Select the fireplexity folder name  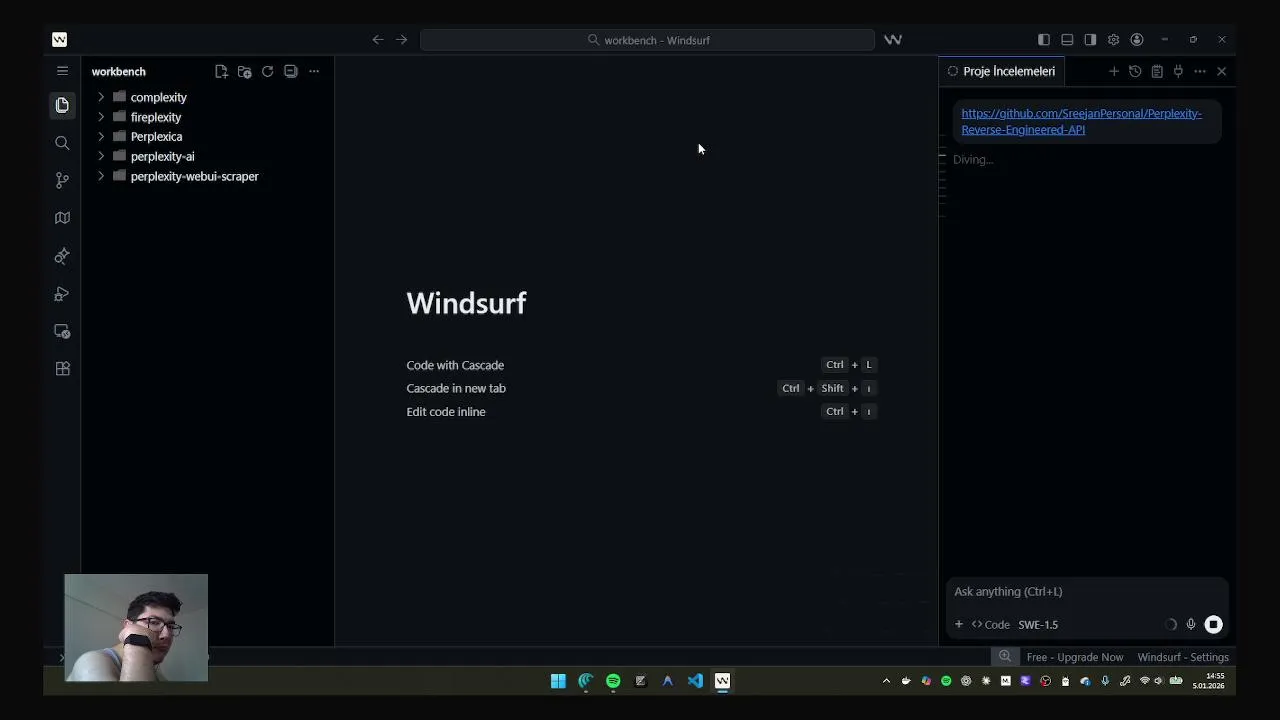(155, 117)
